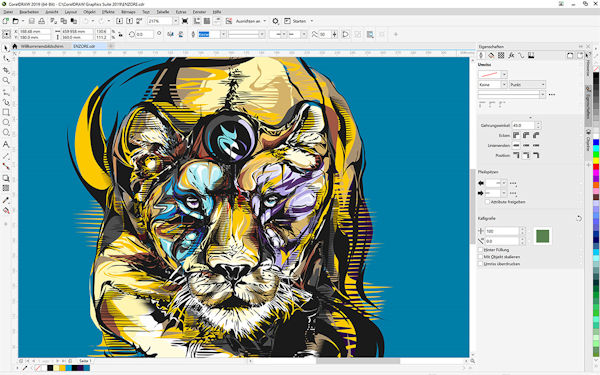The image size is (600, 375).
Task: Open the options gear icon
Action: pos(275,21)
